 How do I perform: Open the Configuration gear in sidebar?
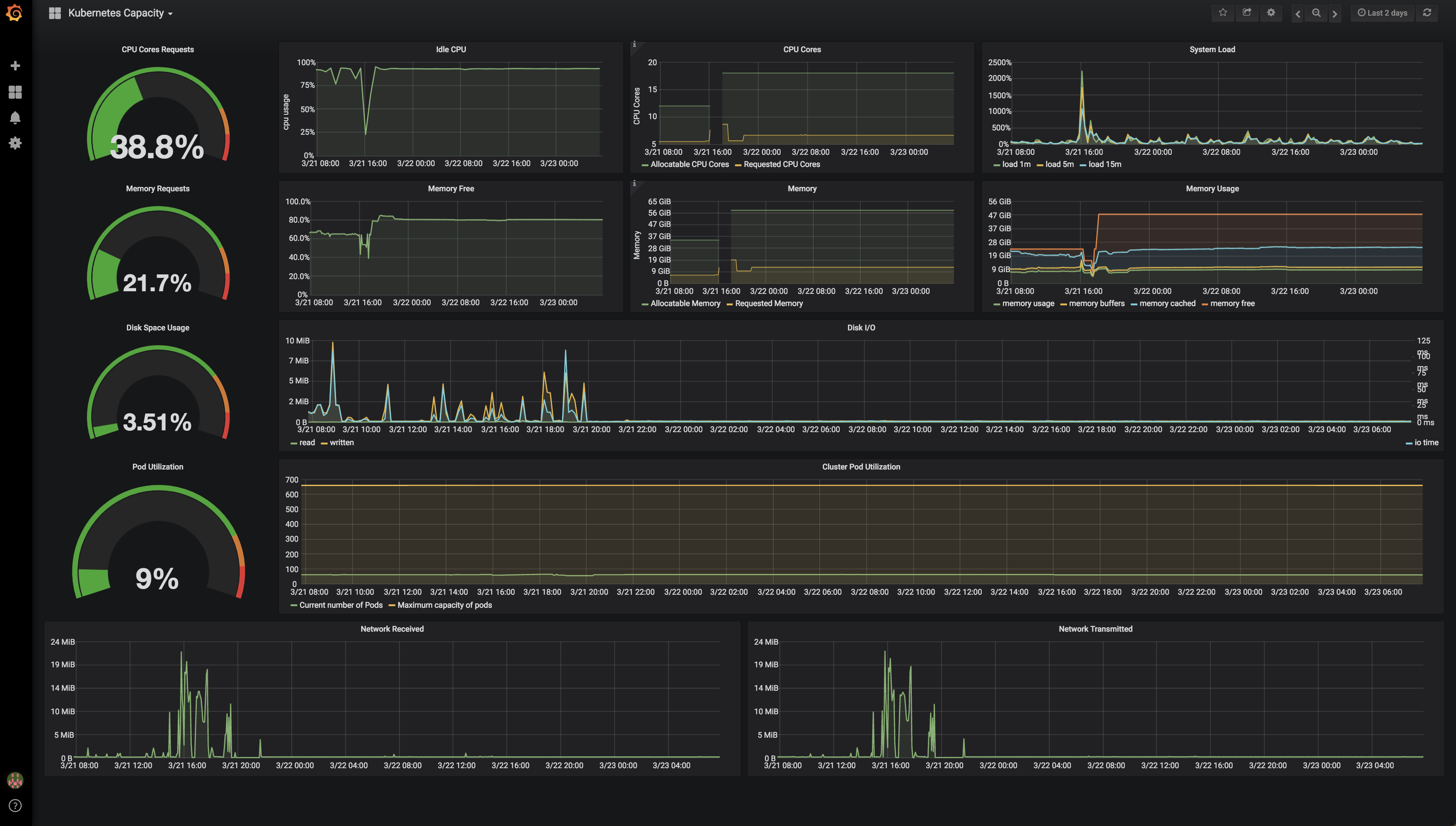(15, 143)
